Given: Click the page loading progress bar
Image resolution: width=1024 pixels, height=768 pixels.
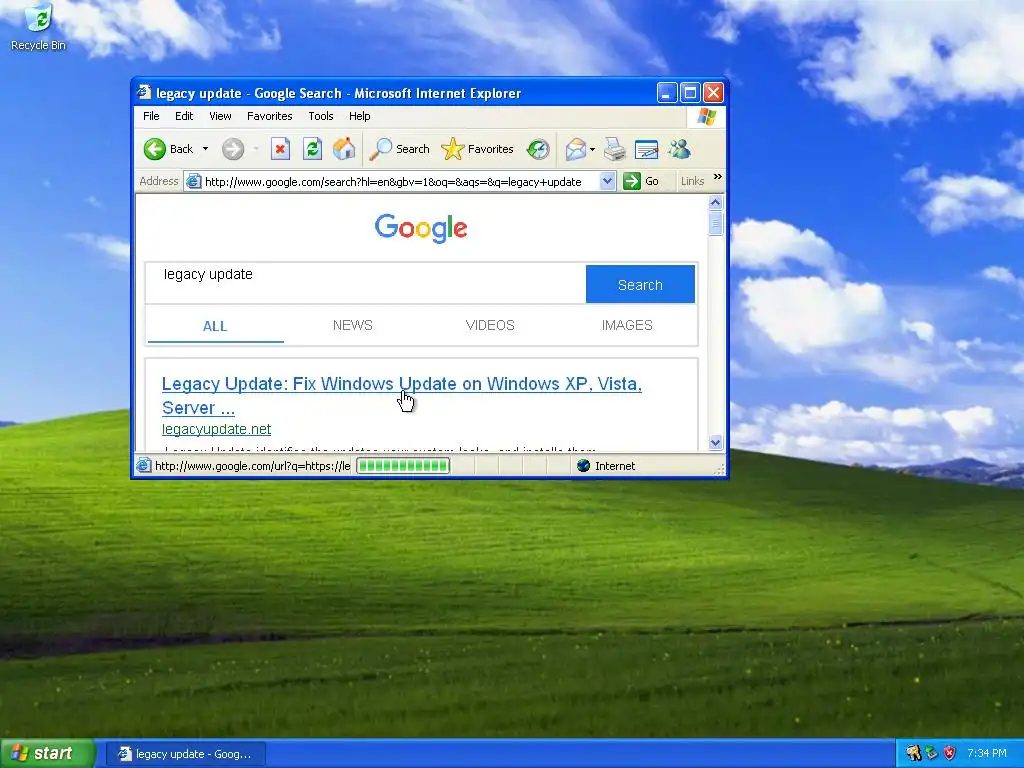Looking at the screenshot, I should 403,466.
